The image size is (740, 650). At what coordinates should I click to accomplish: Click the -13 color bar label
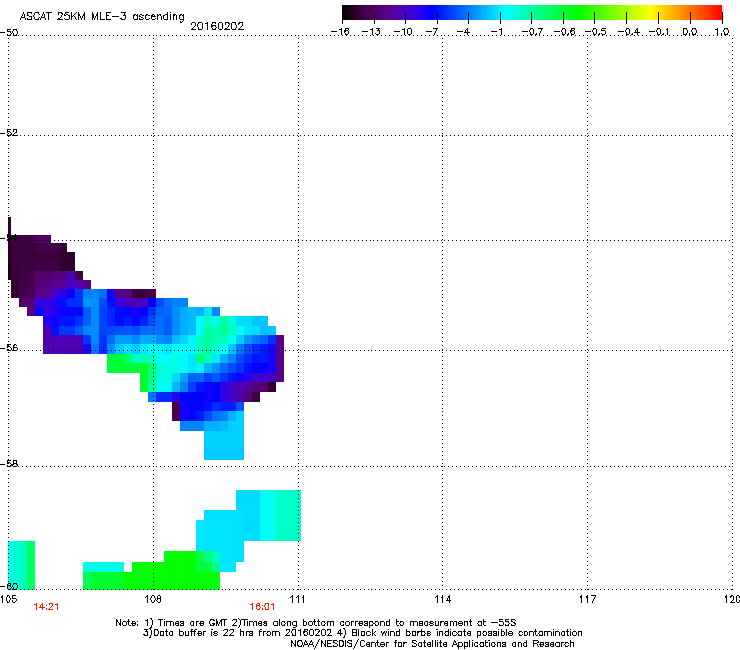tap(371, 32)
